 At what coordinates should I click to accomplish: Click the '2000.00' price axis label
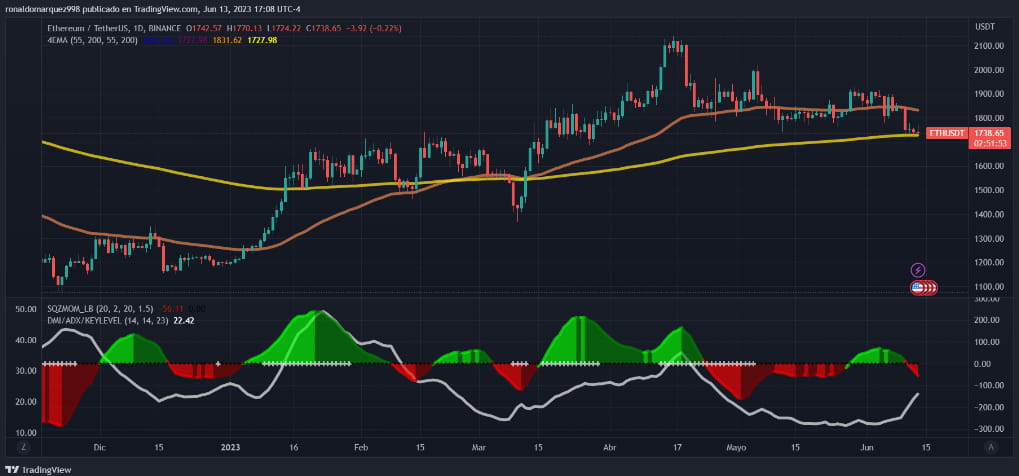[x=988, y=70]
